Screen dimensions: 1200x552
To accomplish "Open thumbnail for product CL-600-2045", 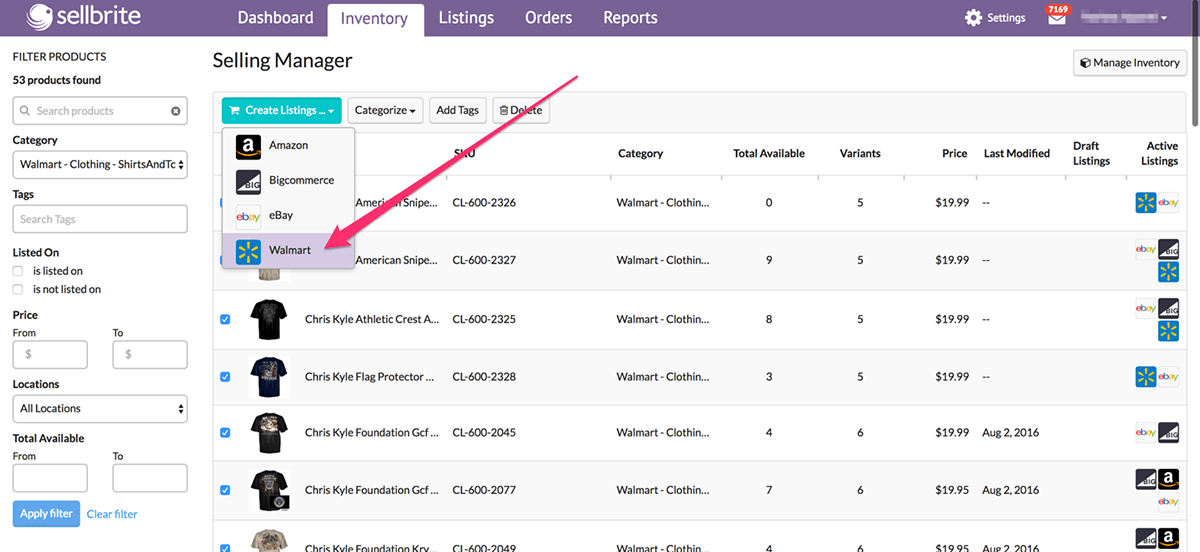I will [x=269, y=432].
